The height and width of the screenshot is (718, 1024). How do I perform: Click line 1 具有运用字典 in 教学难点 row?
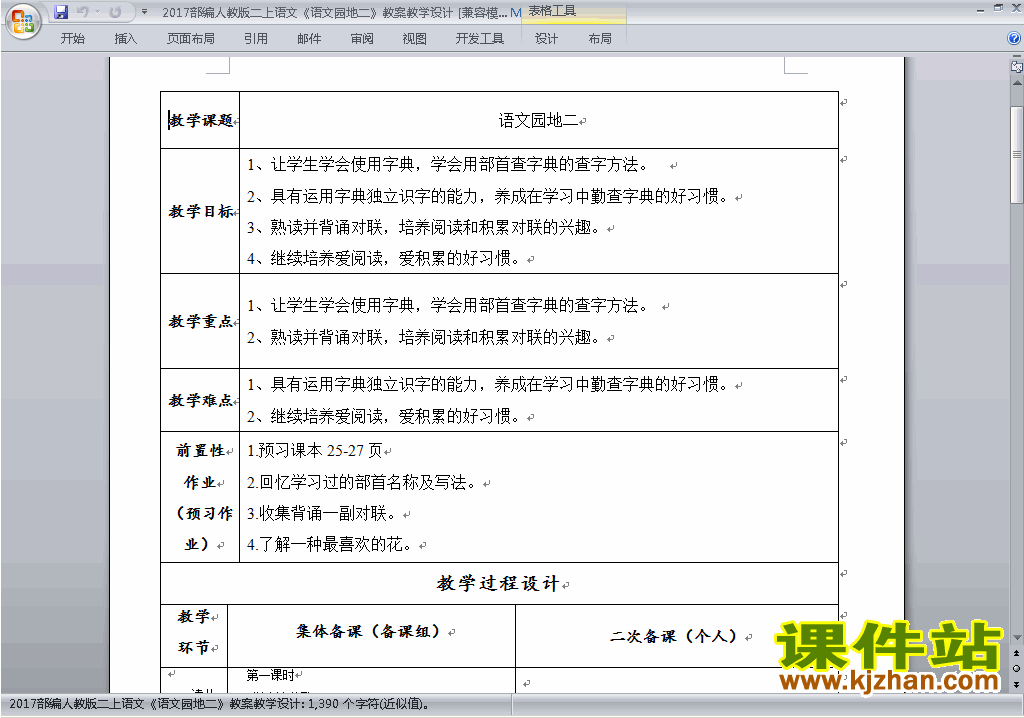point(487,384)
